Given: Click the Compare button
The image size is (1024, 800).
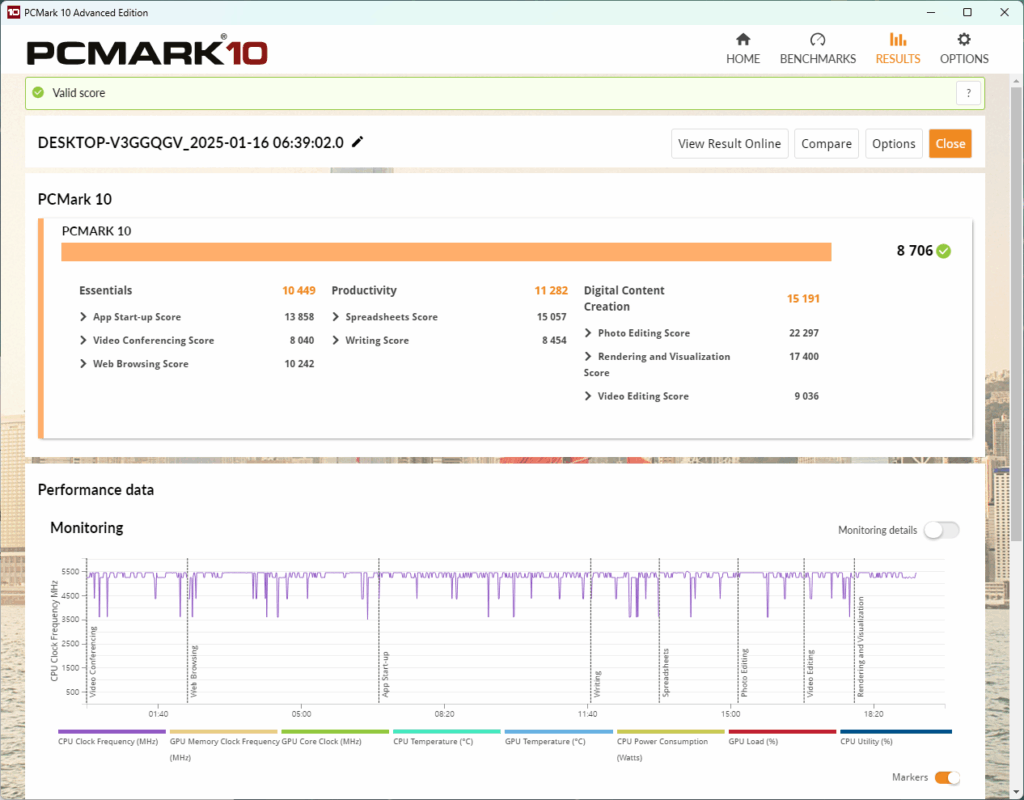Looking at the screenshot, I should (826, 144).
